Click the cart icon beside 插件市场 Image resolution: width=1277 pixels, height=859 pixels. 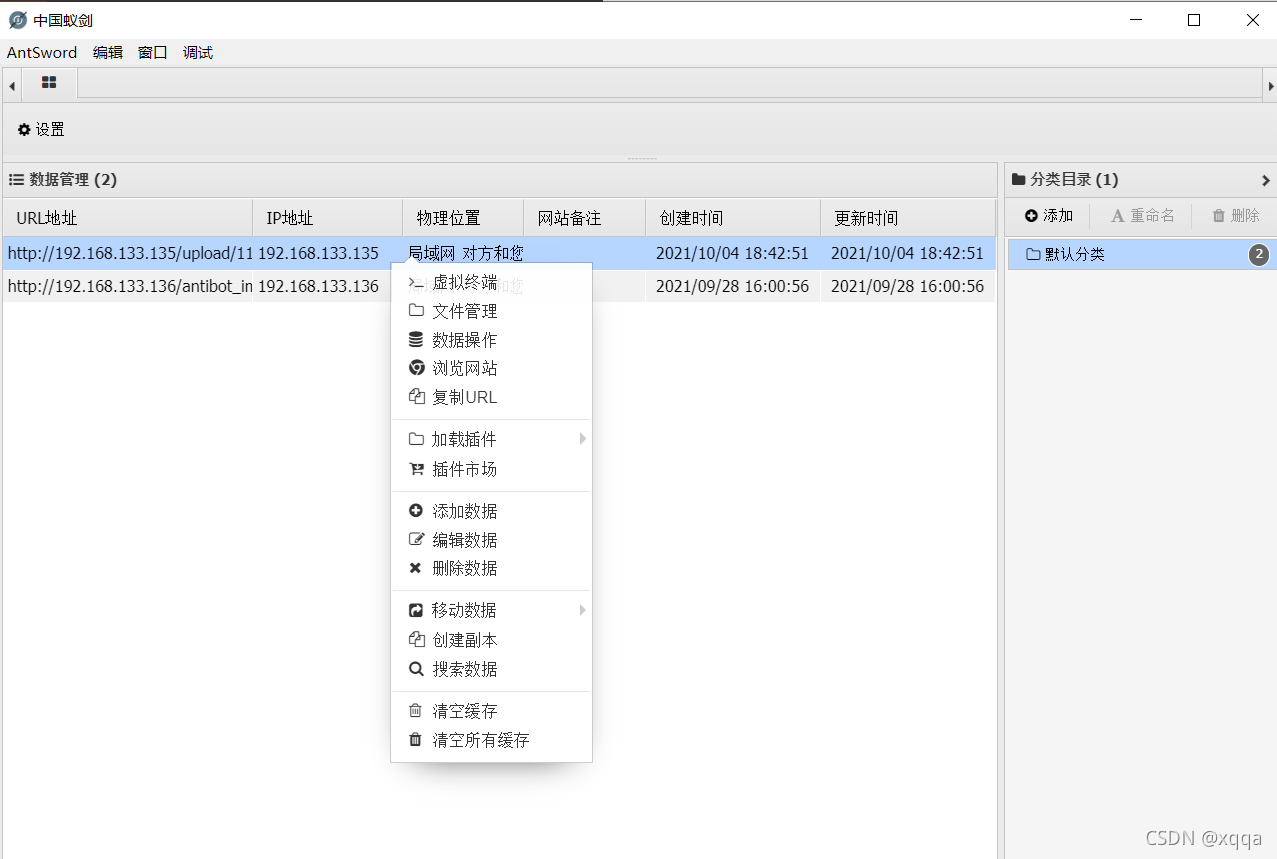tap(416, 469)
